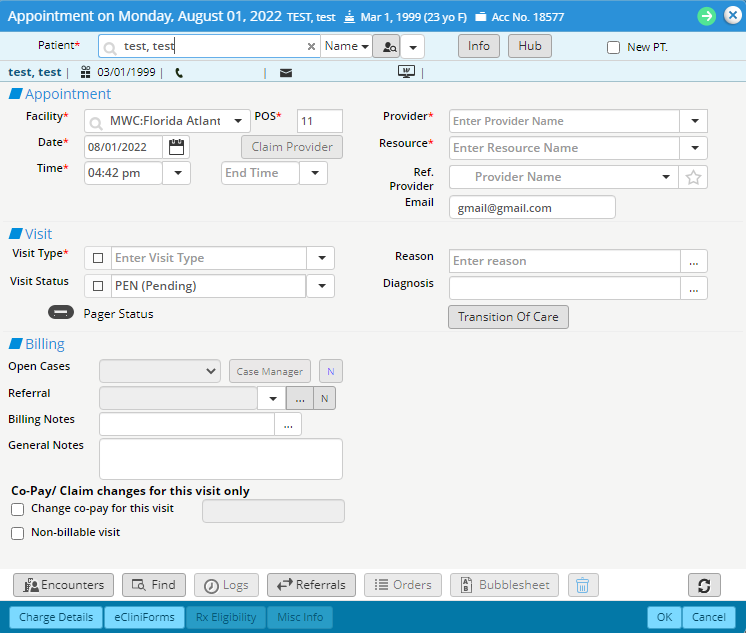Switch to eCliniForms tab
Viewport: 746px width, 633px height.
144,617
